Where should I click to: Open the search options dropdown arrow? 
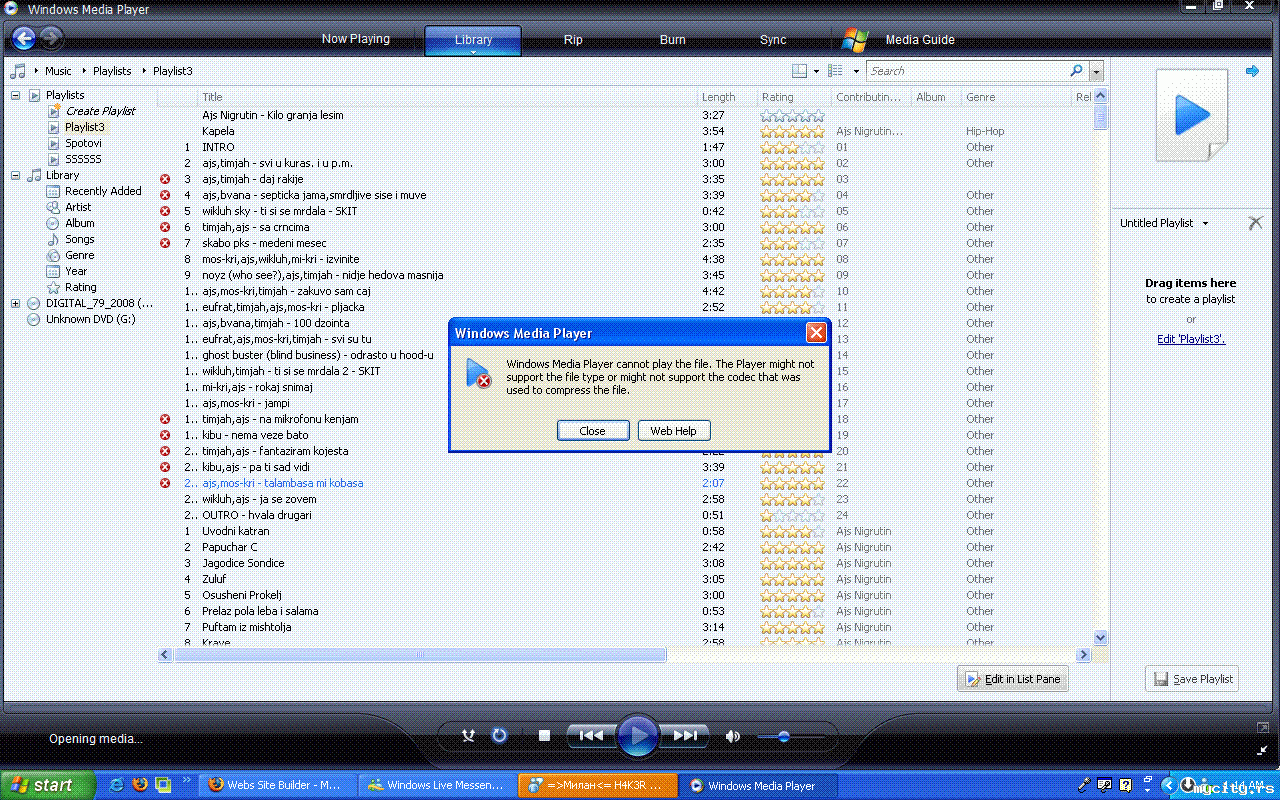[1096, 71]
